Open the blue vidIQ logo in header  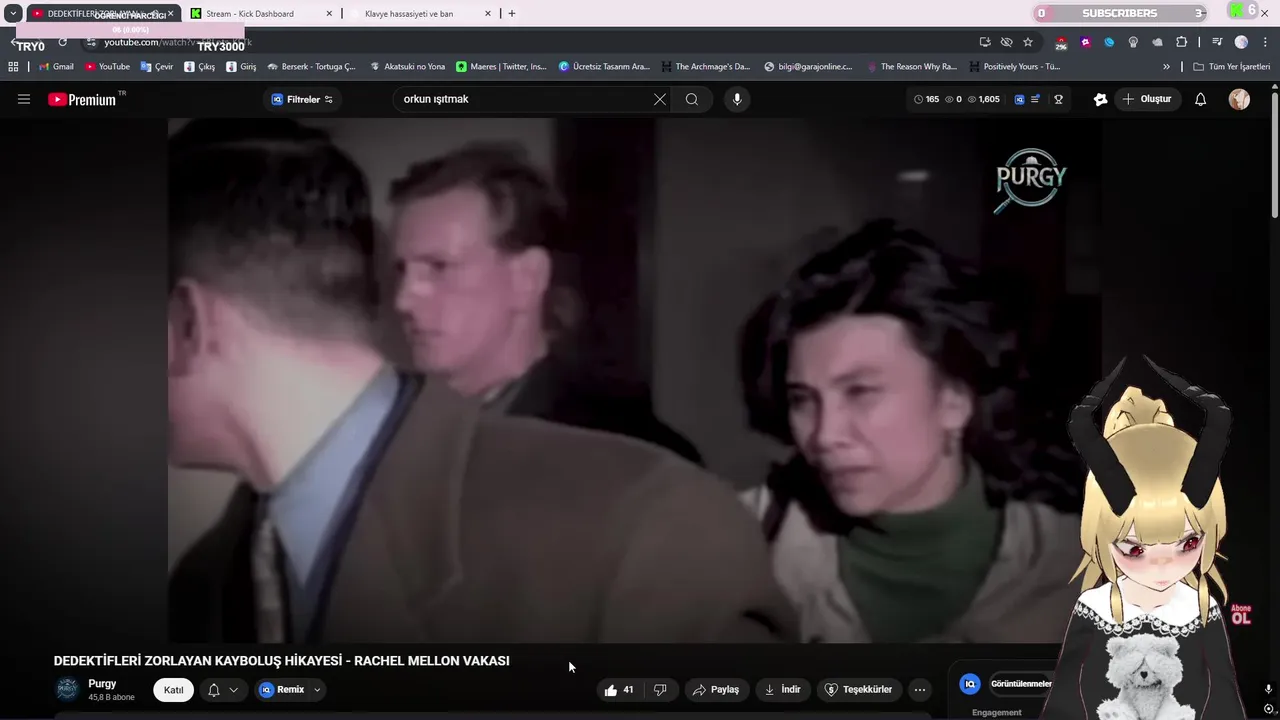click(x=1019, y=99)
